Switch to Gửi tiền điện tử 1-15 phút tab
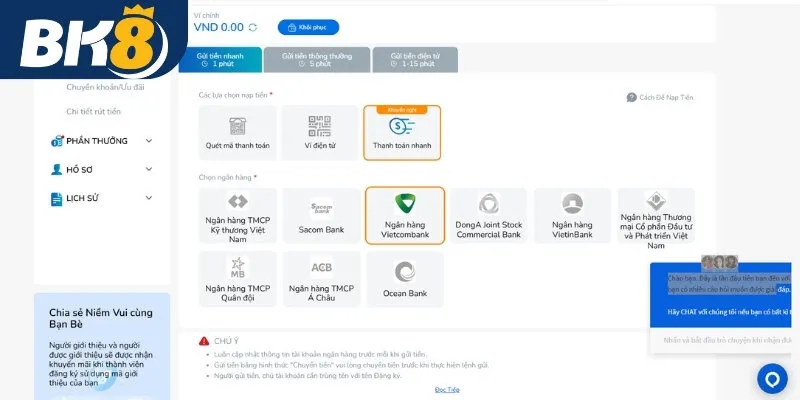800x400 pixels. (415, 60)
